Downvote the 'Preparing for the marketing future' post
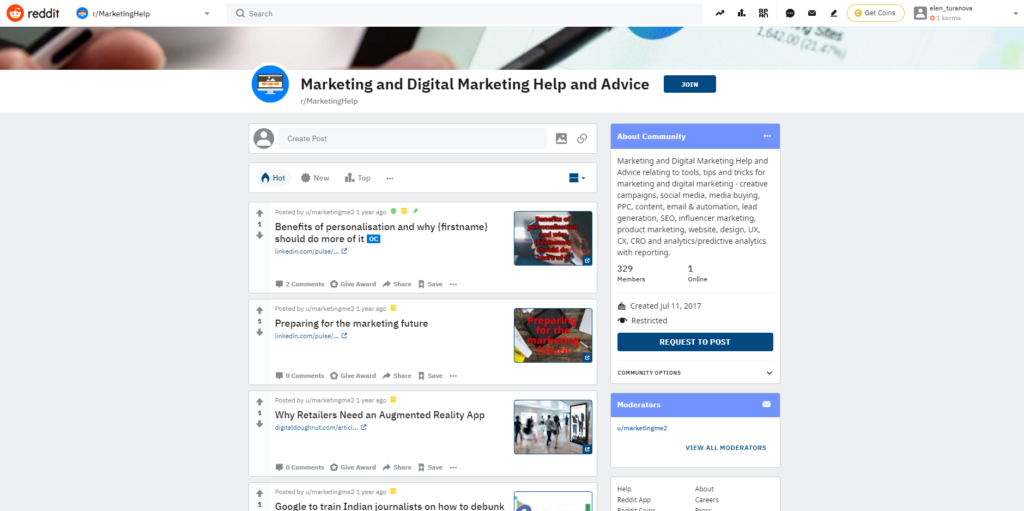Viewport: 1024px width, 511px height. [x=260, y=332]
